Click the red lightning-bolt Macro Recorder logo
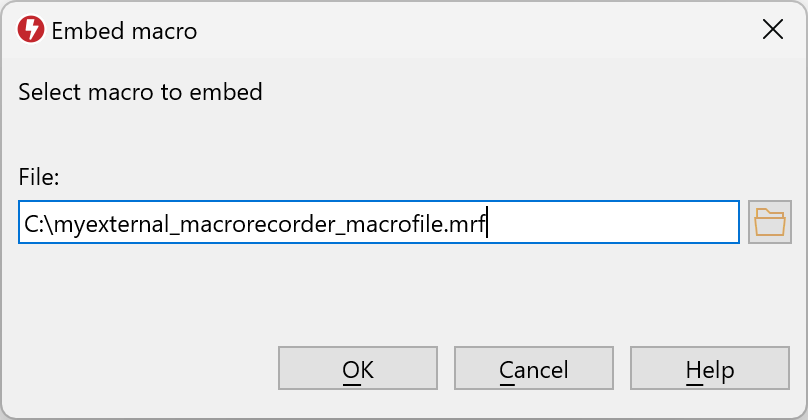Screen dimensions: 808x420 click(x=31, y=30)
